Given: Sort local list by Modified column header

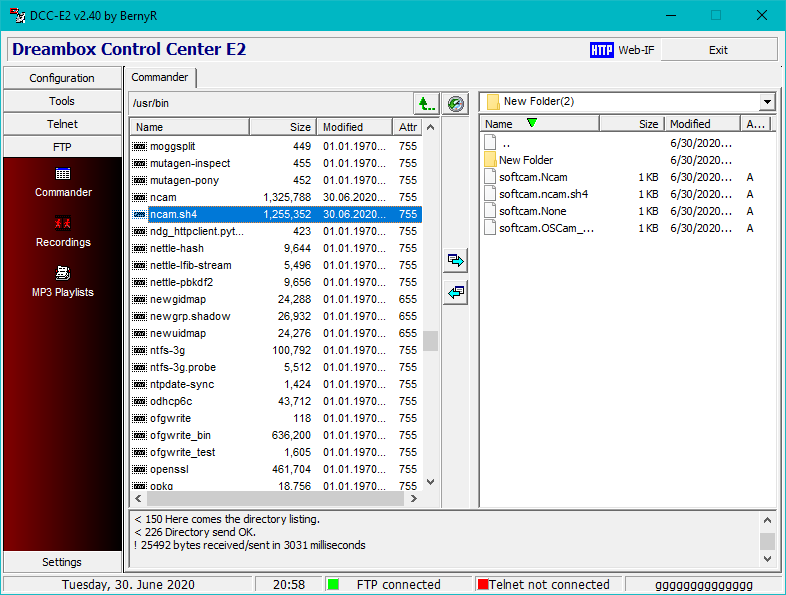Looking at the screenshot, I should (x=702, y=124).
